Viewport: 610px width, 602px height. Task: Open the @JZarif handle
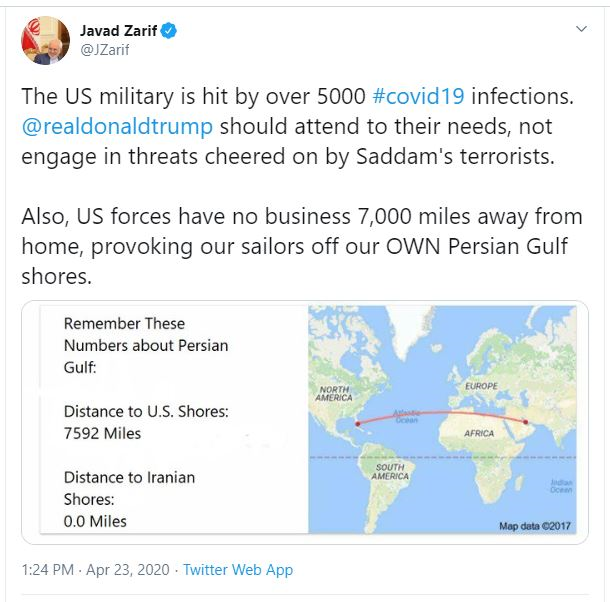[x=105, y=50]
